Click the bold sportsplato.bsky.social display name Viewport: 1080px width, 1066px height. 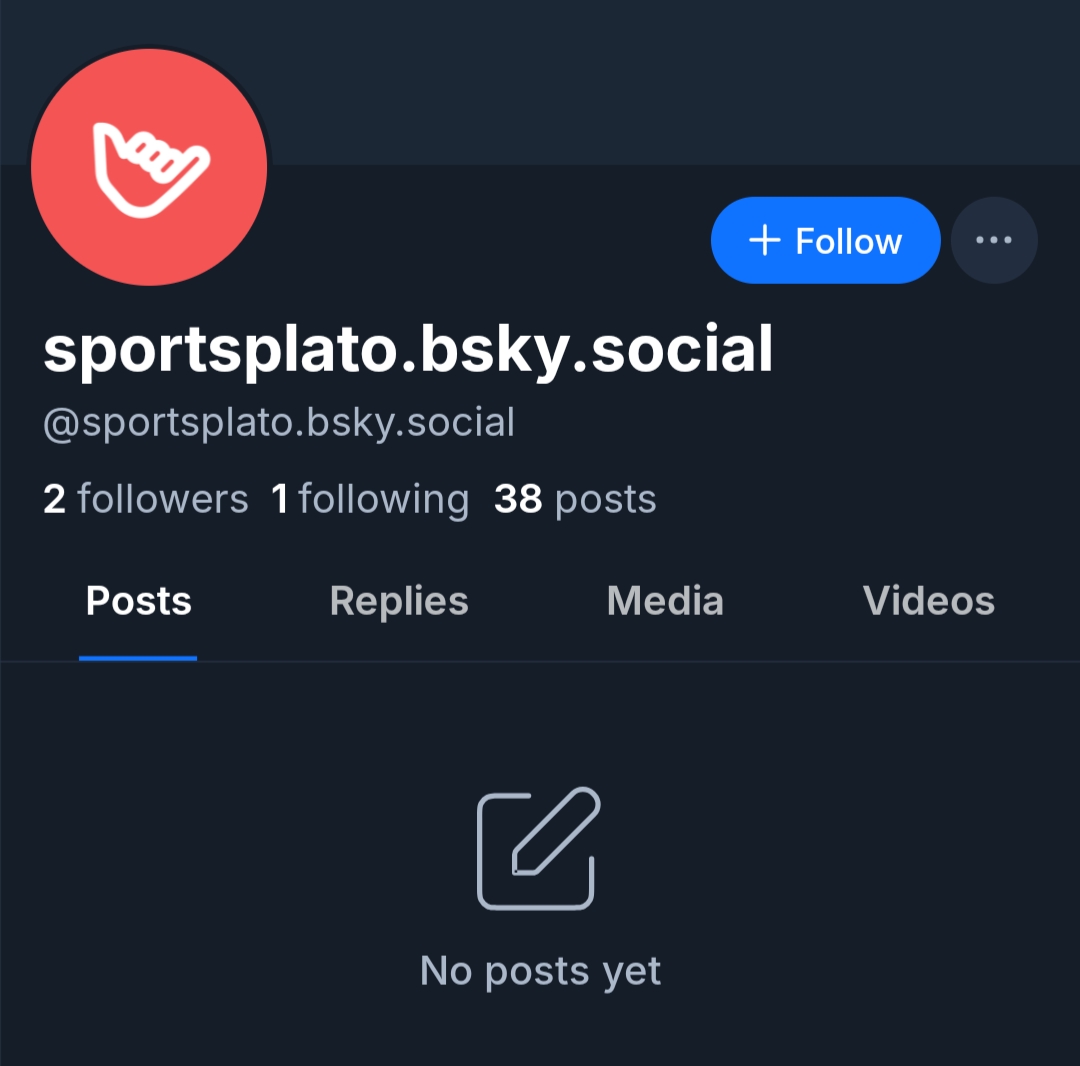click(408, 350)
